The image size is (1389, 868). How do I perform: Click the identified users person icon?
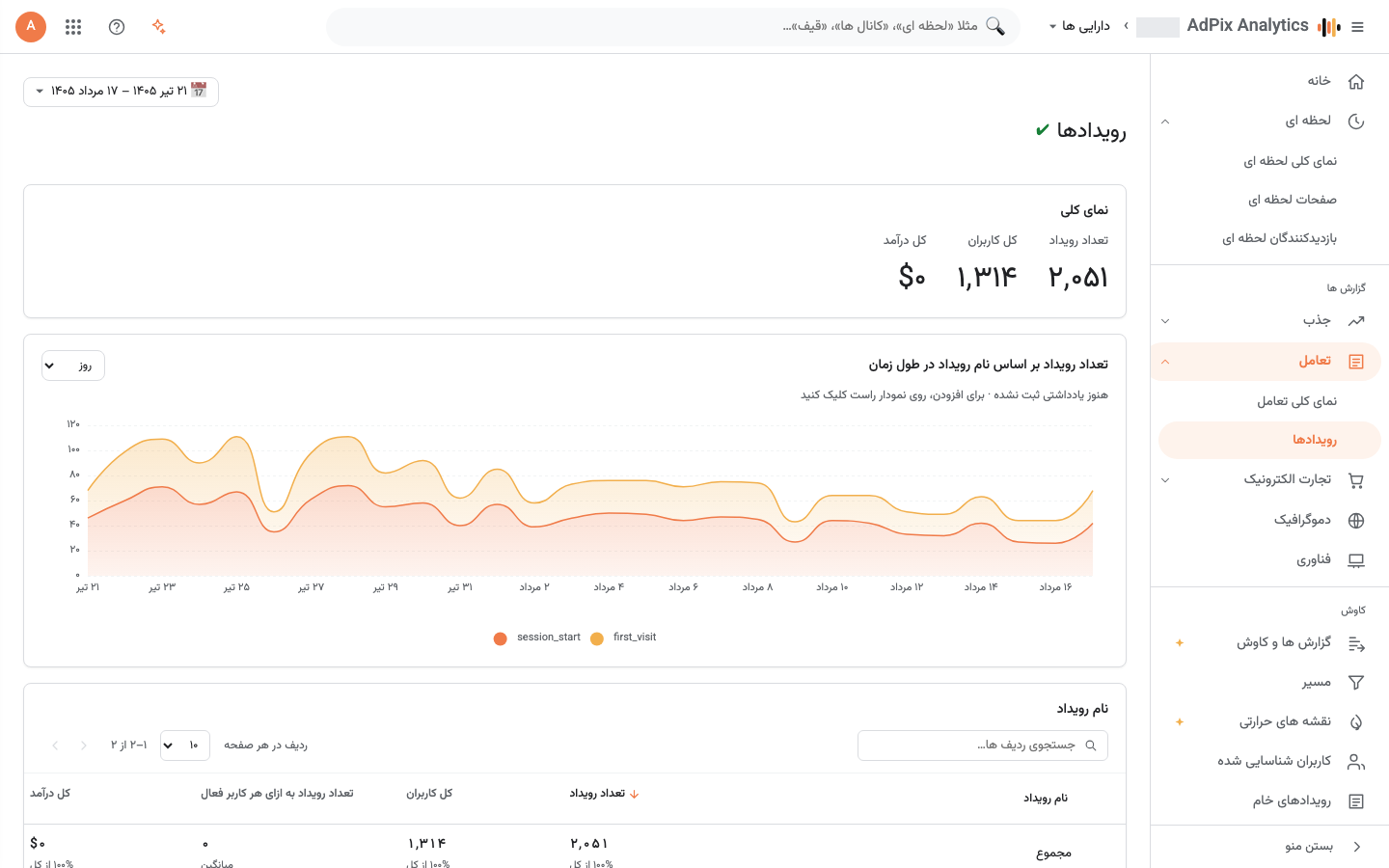(x=1356, y=762)
